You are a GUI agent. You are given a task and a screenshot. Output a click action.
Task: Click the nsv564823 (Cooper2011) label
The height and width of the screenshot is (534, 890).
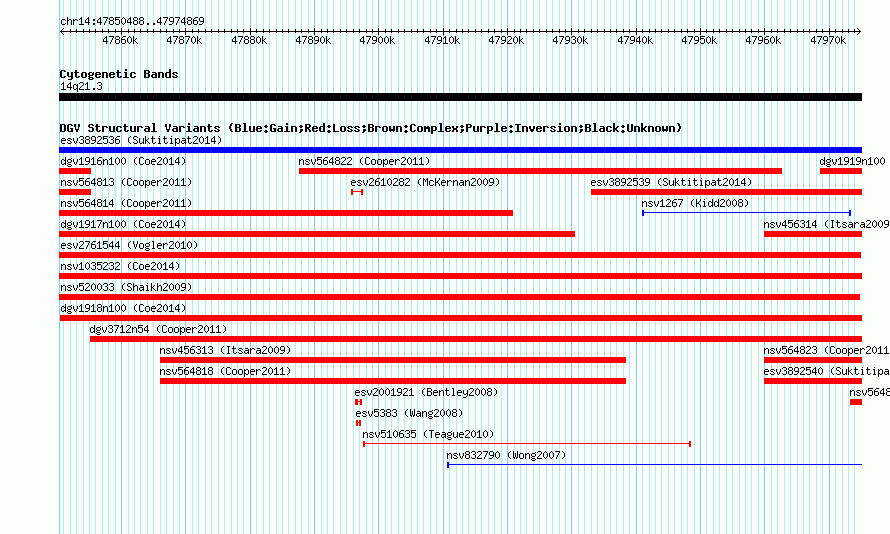pos(826,350)
